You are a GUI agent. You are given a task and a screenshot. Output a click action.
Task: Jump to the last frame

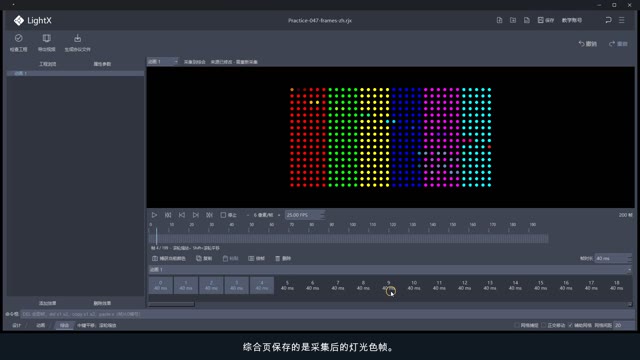[209, 215]
